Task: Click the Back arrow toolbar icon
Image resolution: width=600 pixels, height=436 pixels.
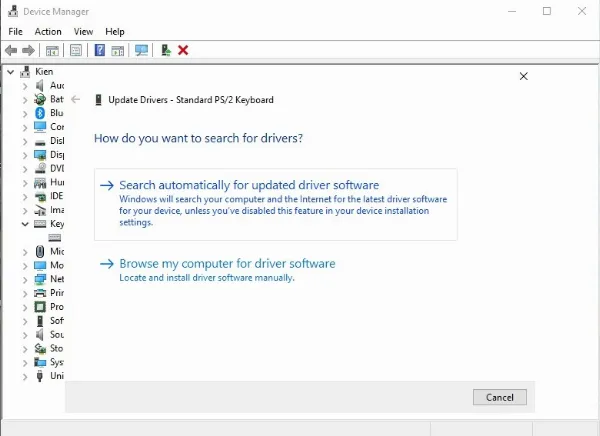Action: pos(11,50)
